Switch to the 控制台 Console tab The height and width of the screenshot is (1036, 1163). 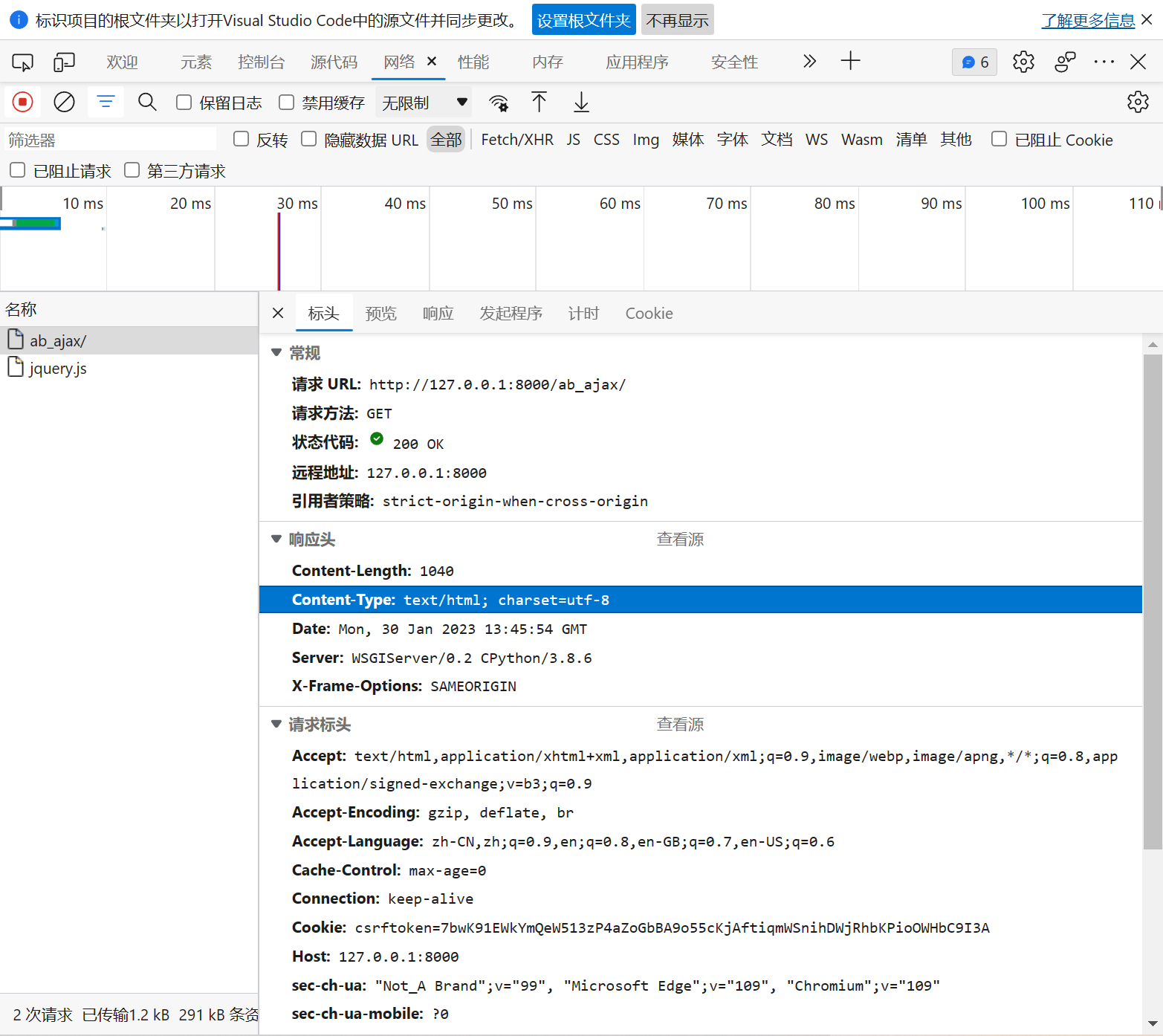point(261,62)
